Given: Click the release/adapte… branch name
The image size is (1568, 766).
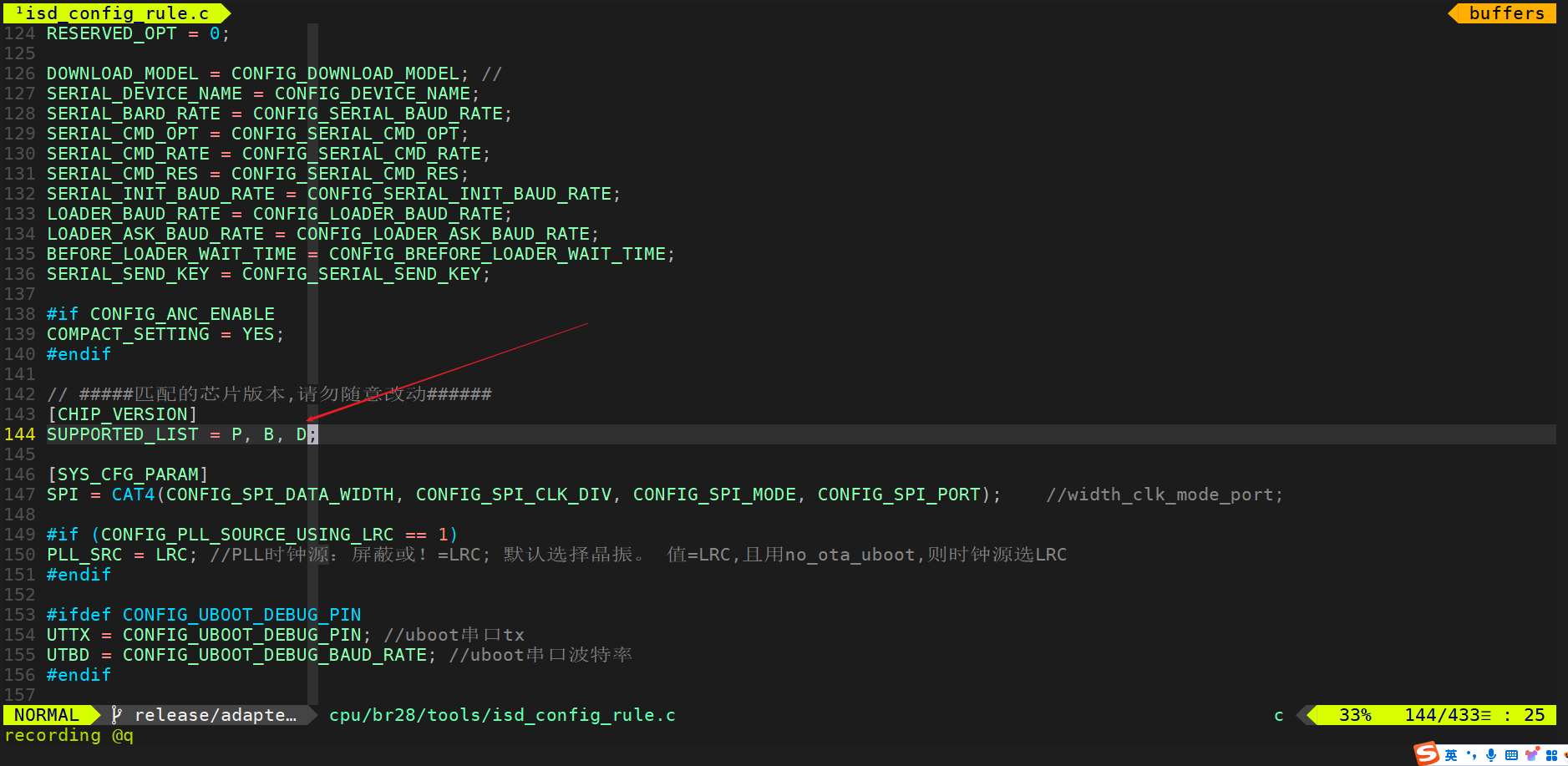Looking at the screenshot, I should point(216,715).
